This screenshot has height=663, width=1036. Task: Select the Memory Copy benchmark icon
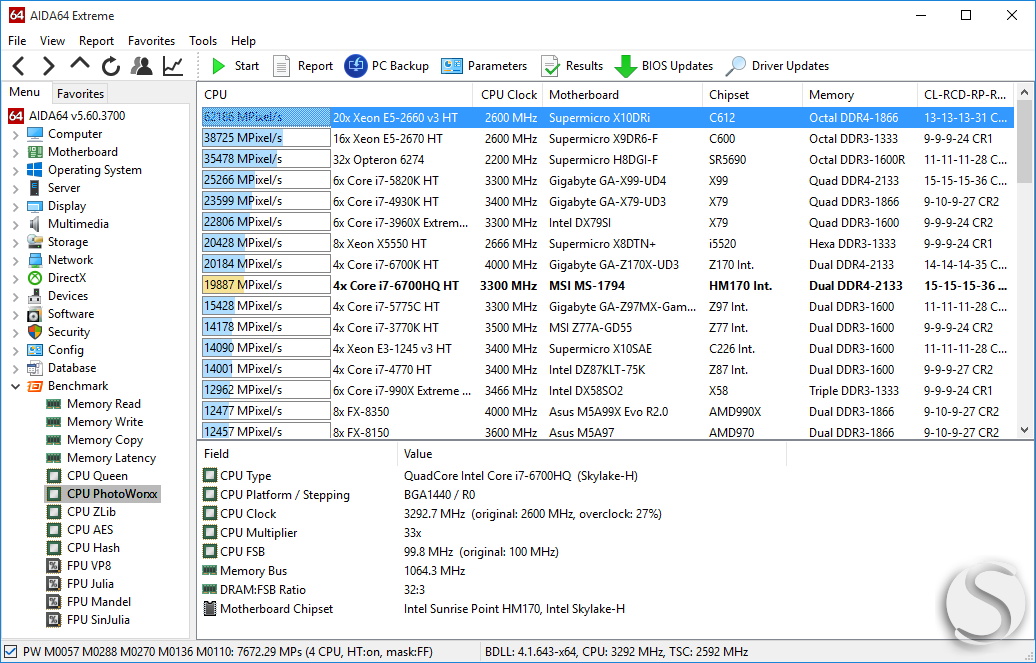(54, 440)
